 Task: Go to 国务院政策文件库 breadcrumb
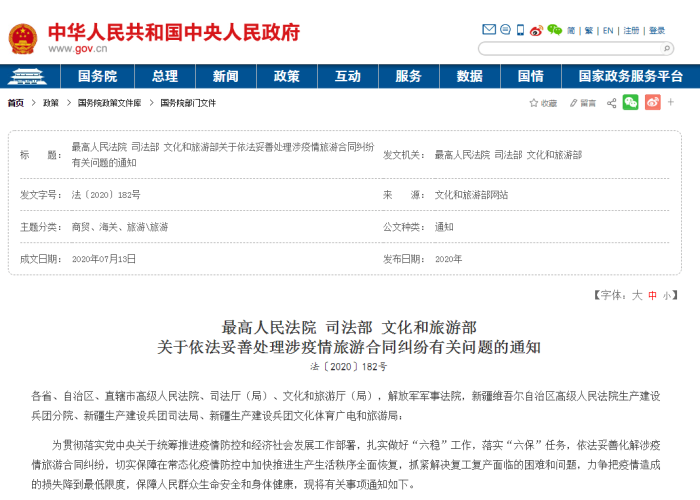pos(109,103)
